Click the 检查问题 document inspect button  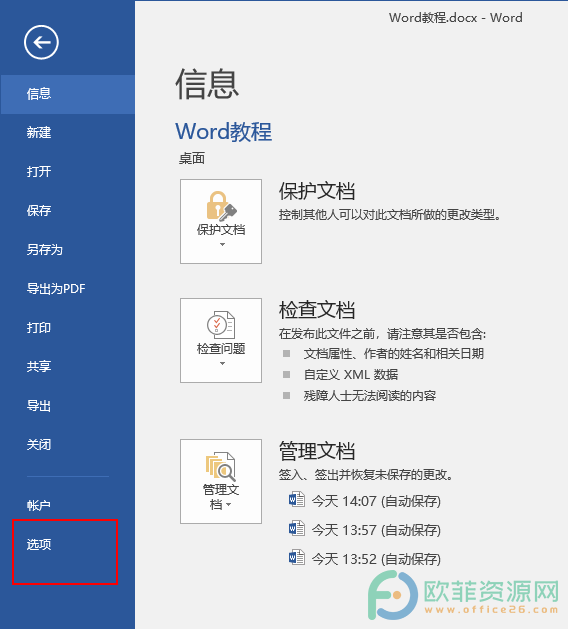click(221, 340)
